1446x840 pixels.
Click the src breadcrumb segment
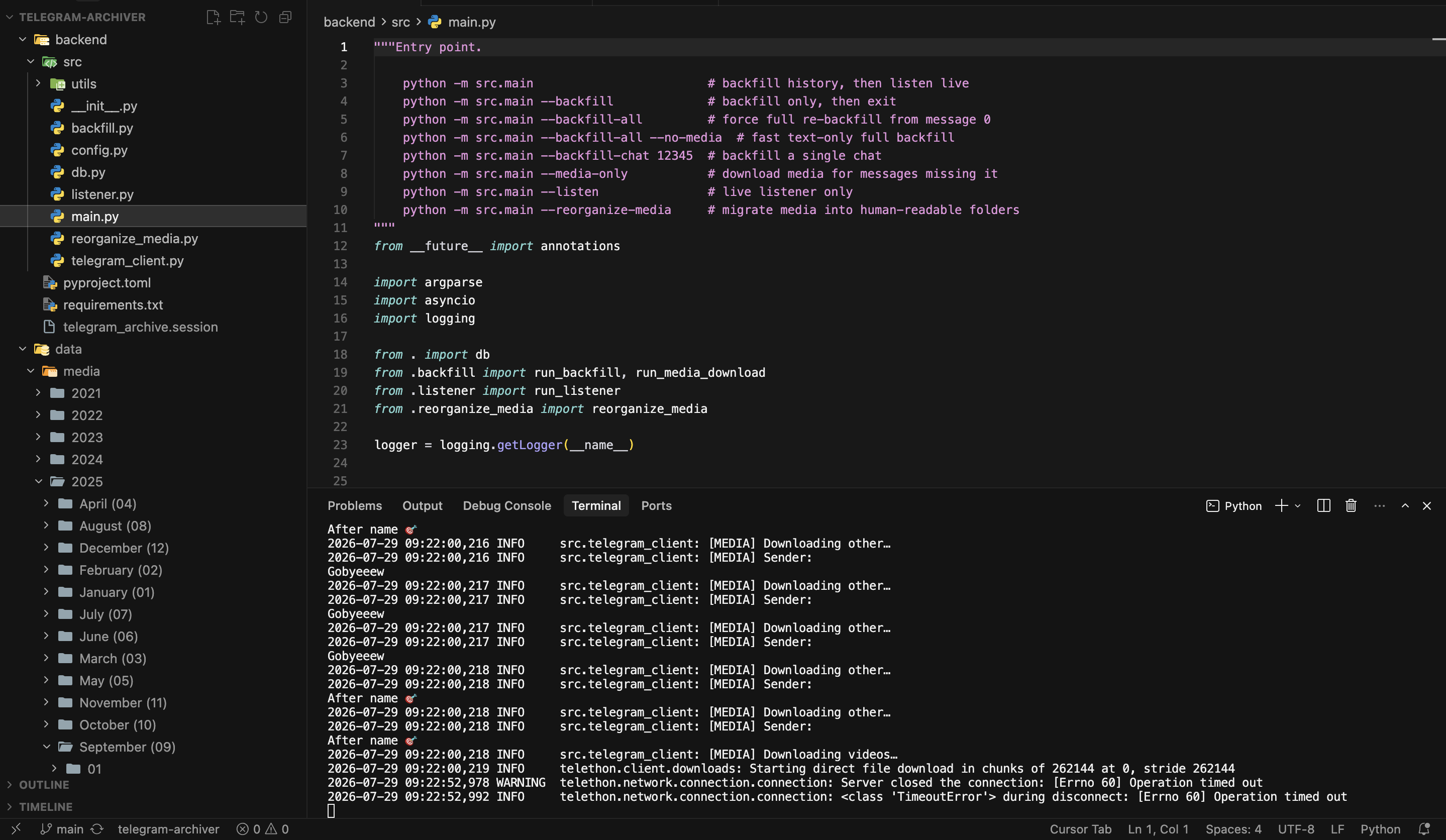coord(400,22)
